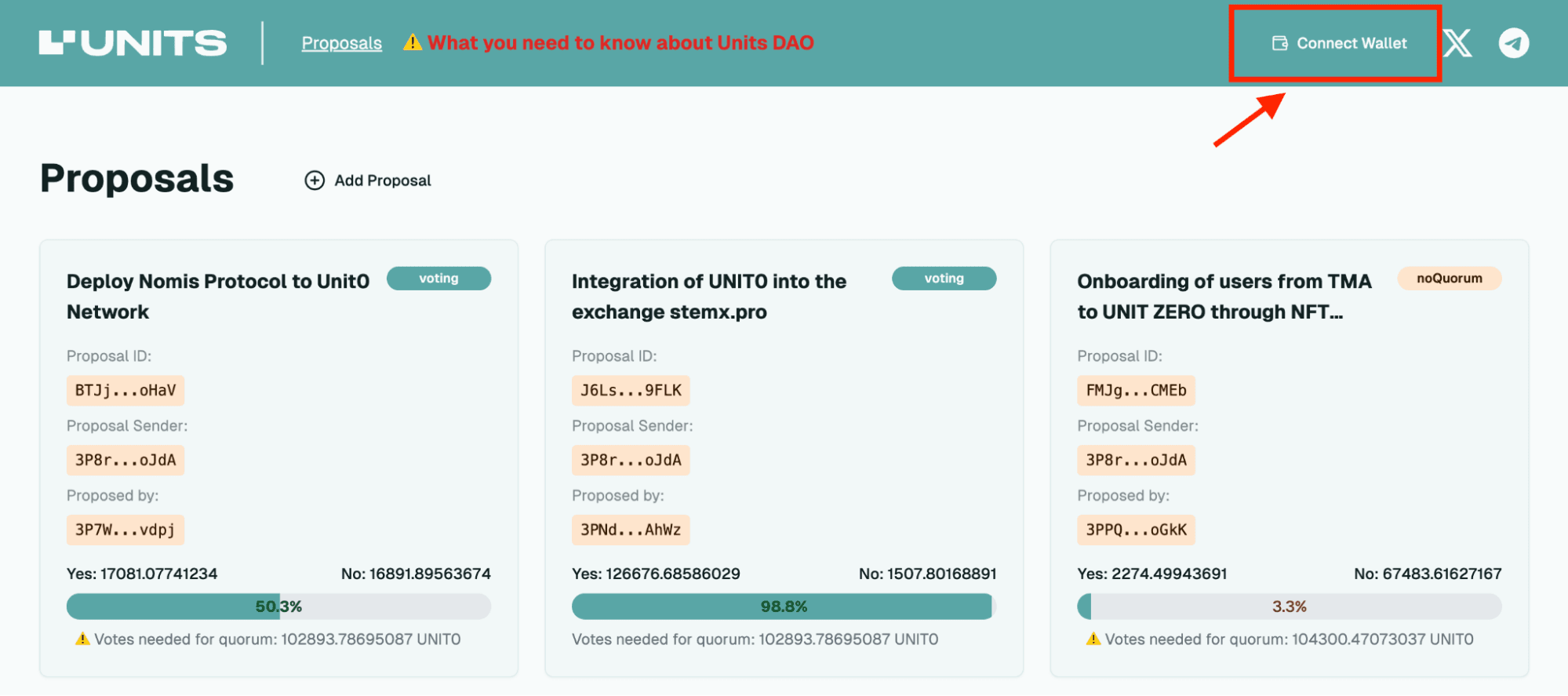Open the Proposals navigation link
1568x696 pixels.
tap(342, 43)
